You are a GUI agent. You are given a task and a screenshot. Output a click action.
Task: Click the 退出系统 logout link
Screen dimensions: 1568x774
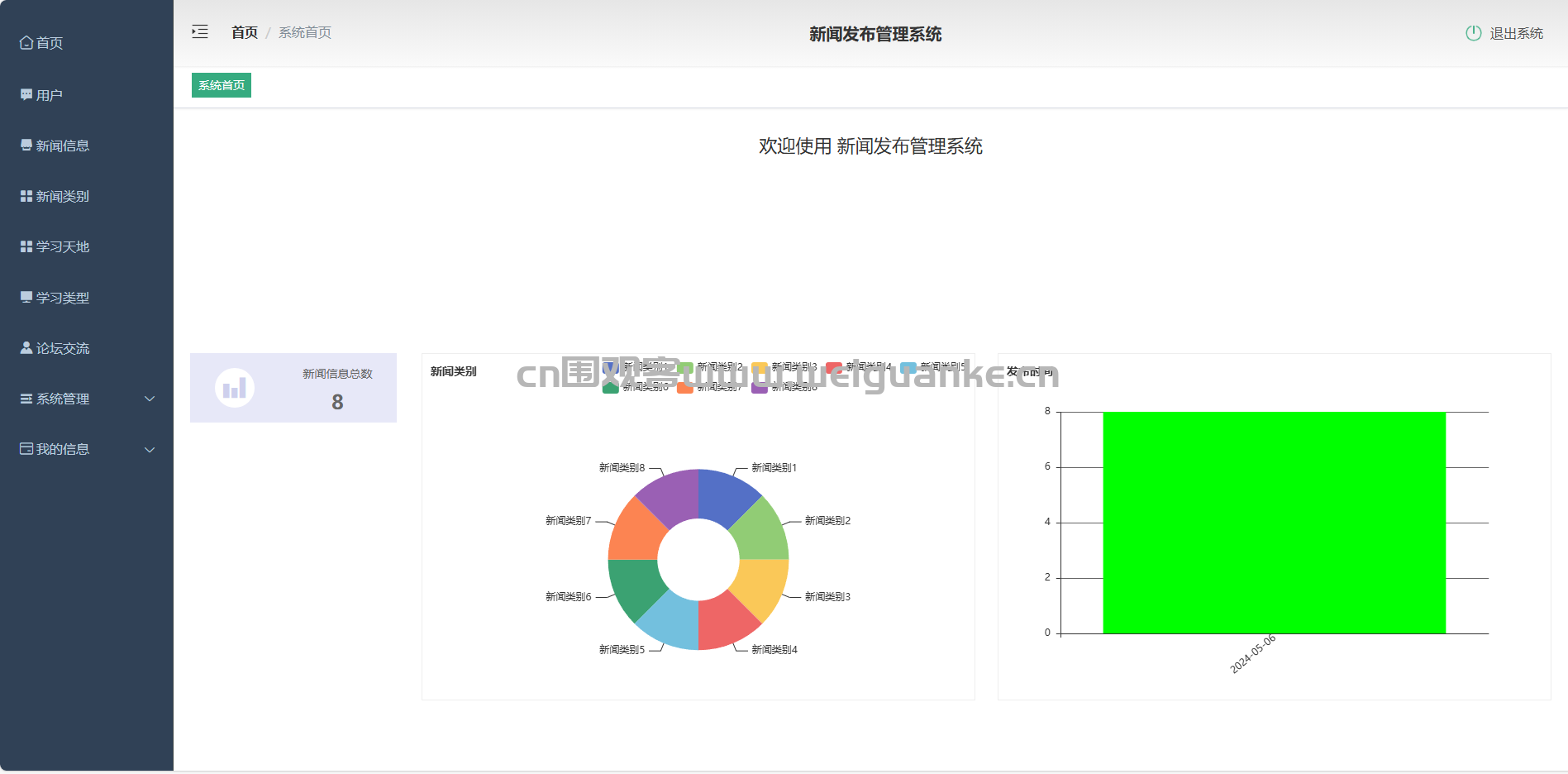click(x=1516, y=33)
